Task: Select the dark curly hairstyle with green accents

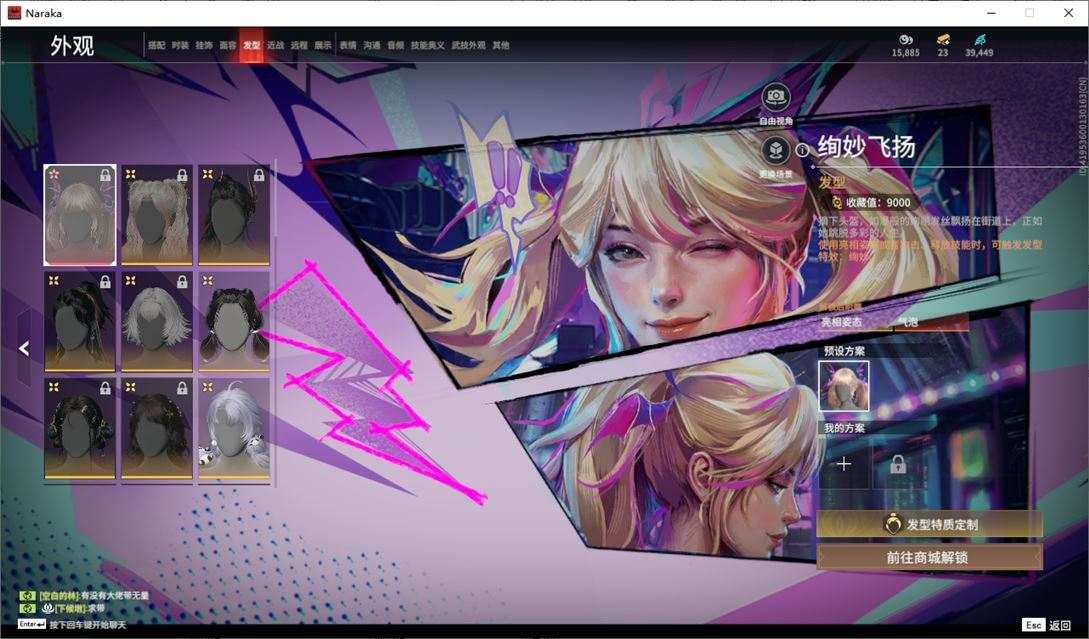Action: pos(80,428)
